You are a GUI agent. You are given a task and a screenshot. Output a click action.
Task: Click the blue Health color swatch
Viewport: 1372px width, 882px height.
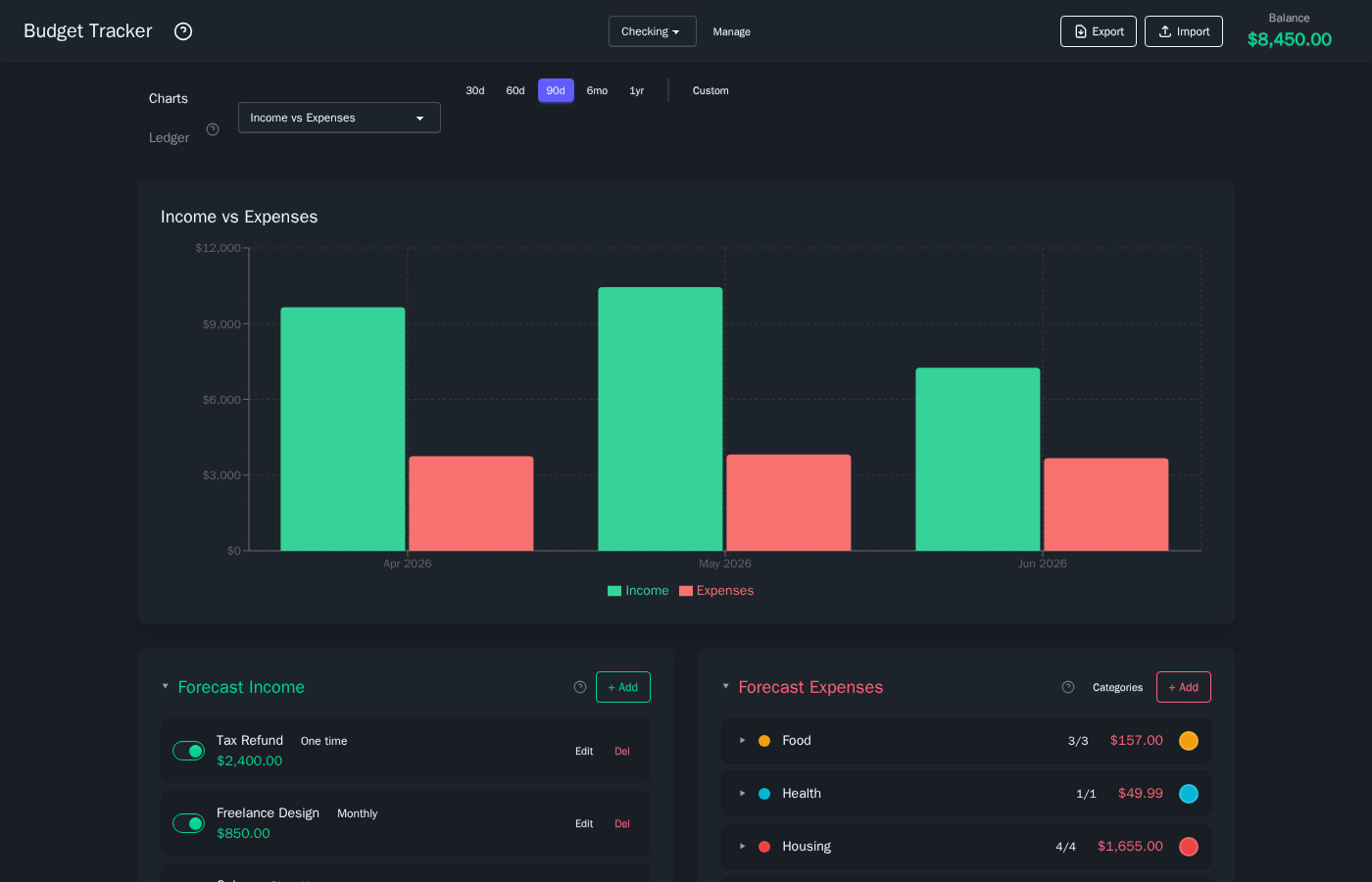(x=1189, y=794)
